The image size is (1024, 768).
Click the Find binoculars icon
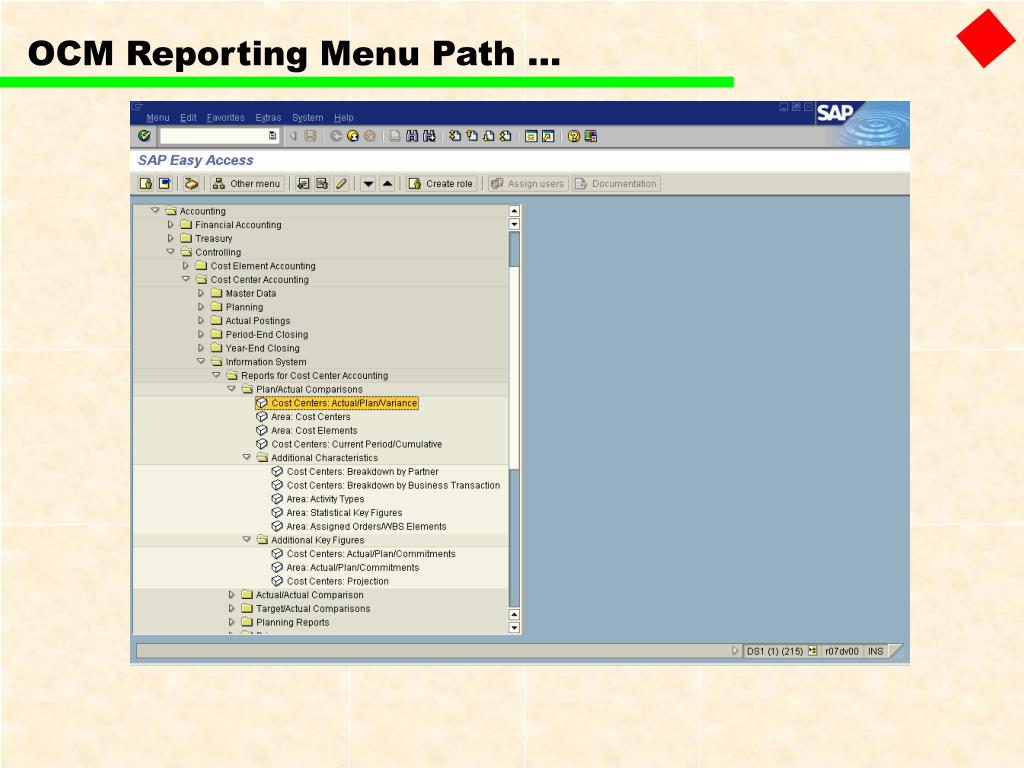(x=412, y=136)
